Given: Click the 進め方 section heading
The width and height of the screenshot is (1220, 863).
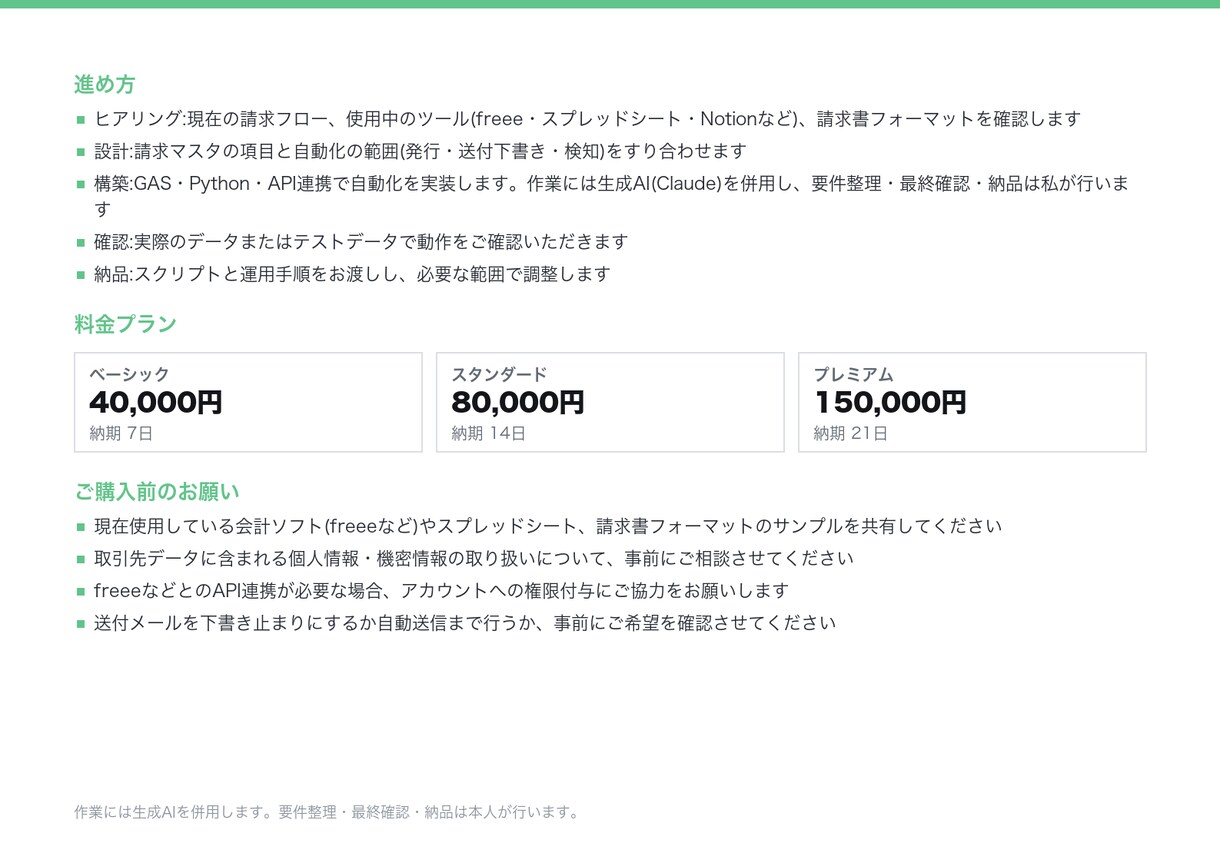Looking at the screenshot, I should point(105,84).
